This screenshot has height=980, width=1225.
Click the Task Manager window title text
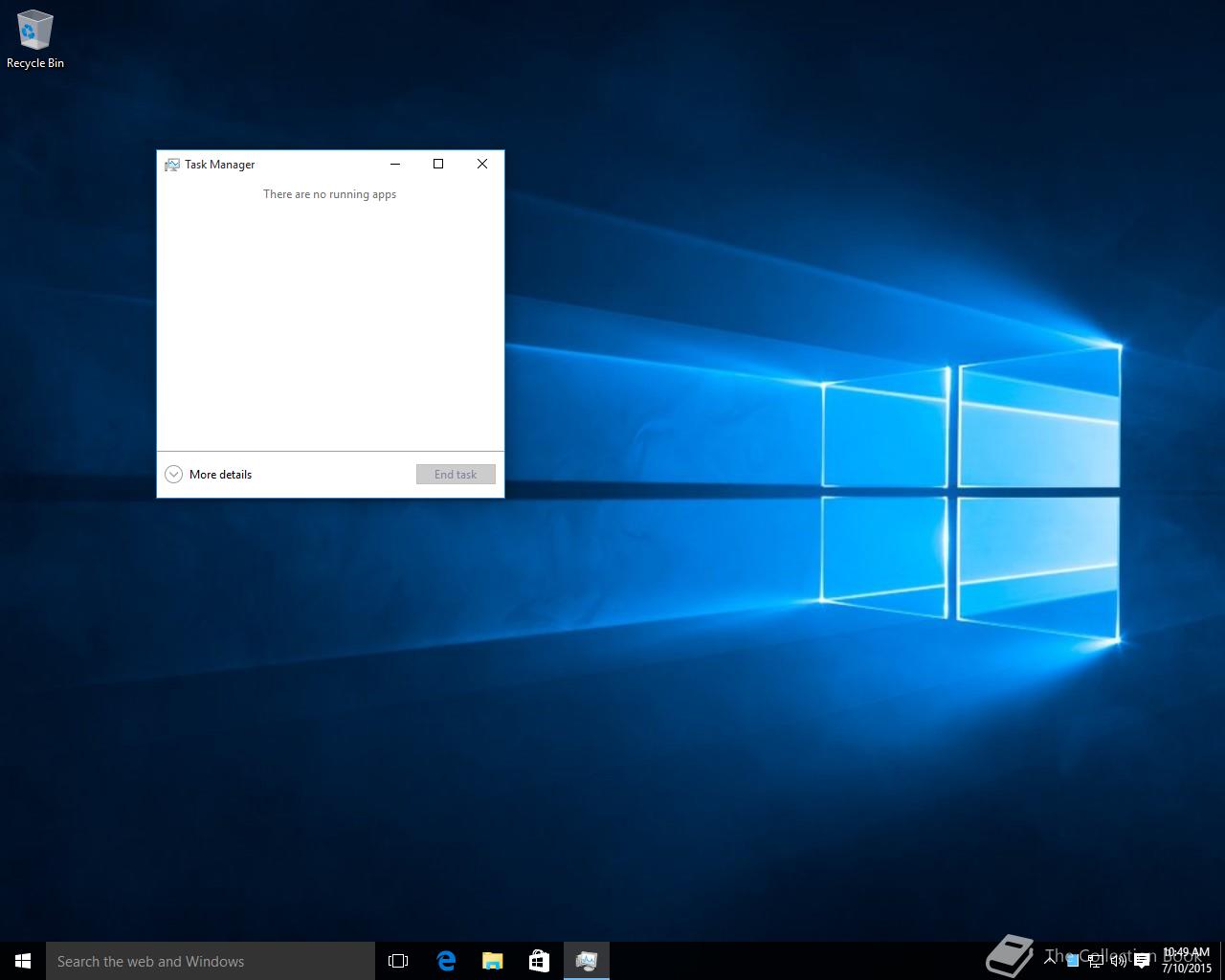click(219, 165)
